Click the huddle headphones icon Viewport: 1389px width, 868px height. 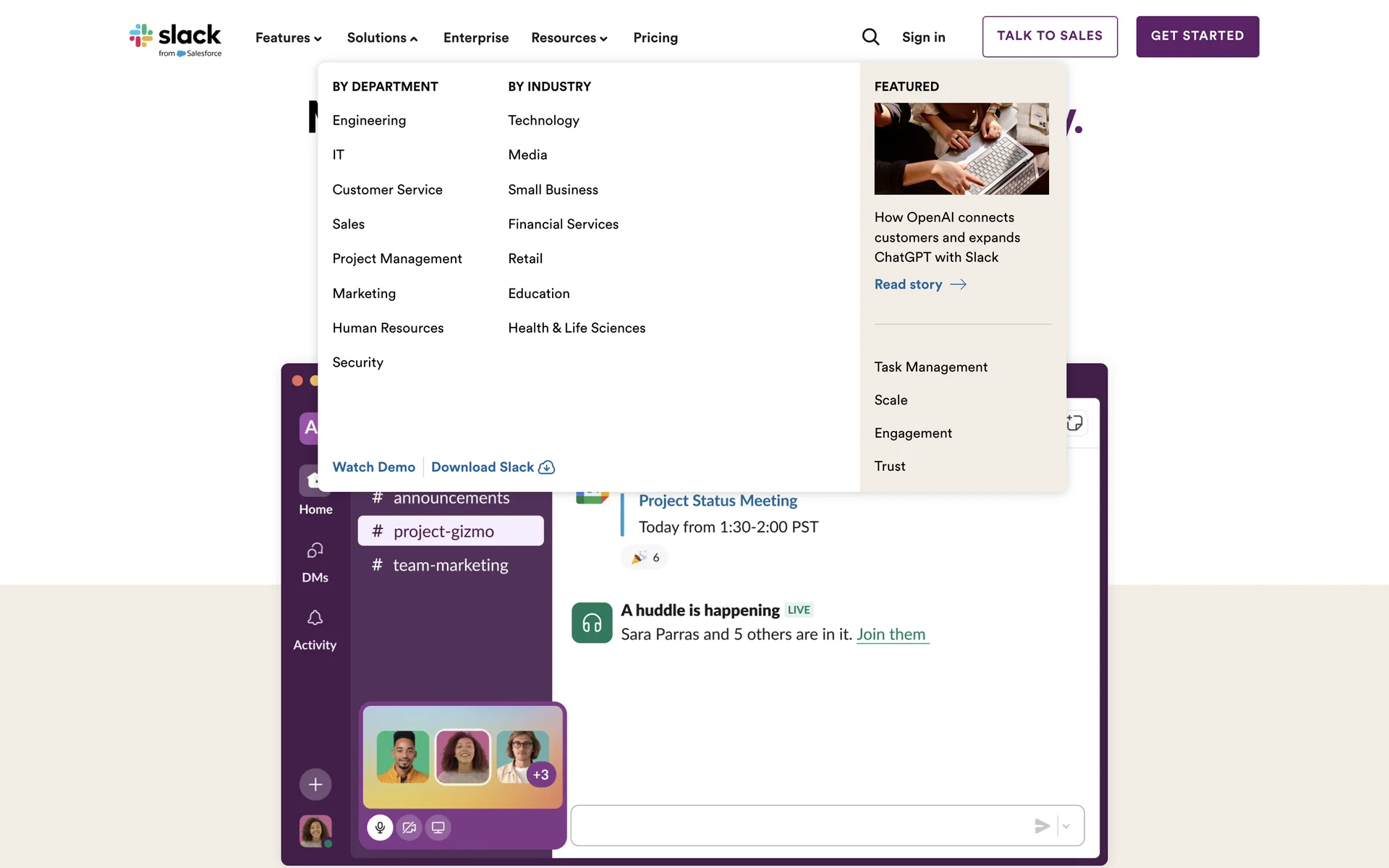pyautogui.click(x=592, y=622)
